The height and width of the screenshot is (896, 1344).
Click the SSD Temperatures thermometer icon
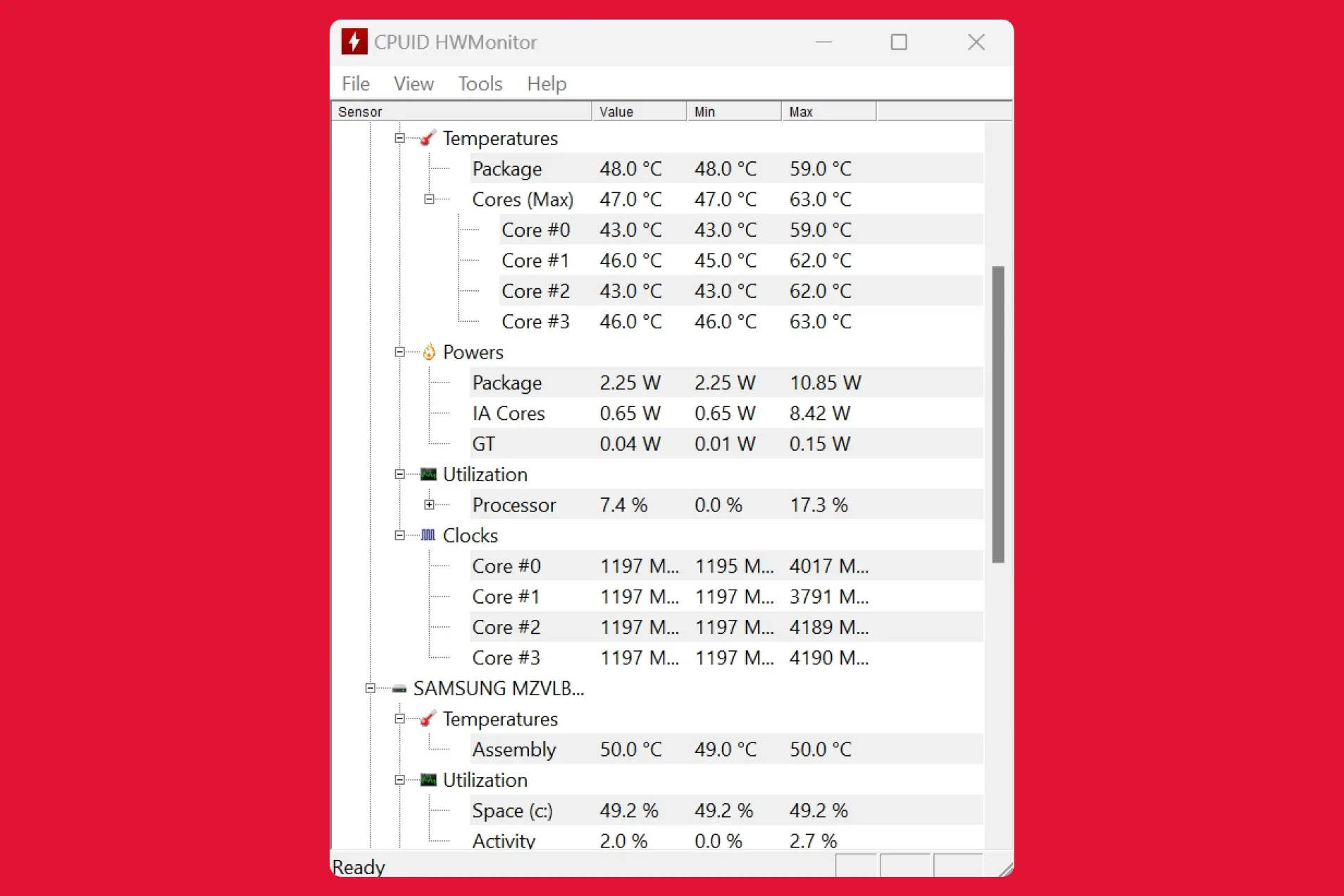coord(428,718)
